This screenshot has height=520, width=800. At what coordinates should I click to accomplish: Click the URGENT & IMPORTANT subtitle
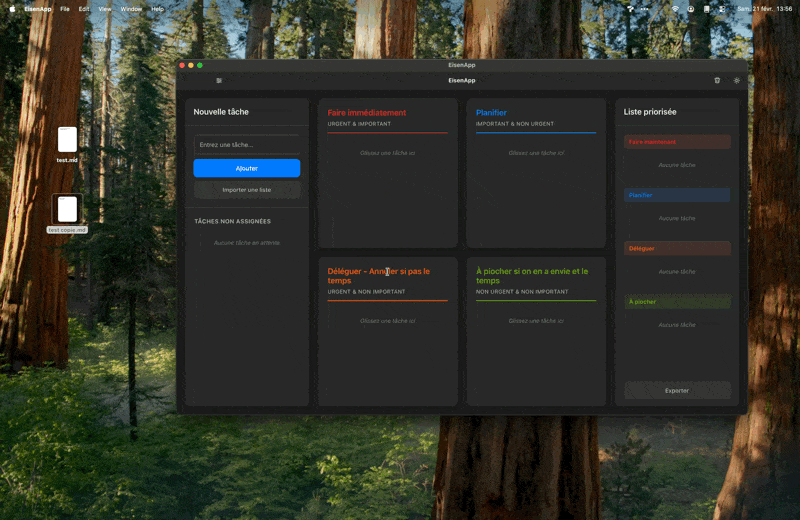click(359, 124)
